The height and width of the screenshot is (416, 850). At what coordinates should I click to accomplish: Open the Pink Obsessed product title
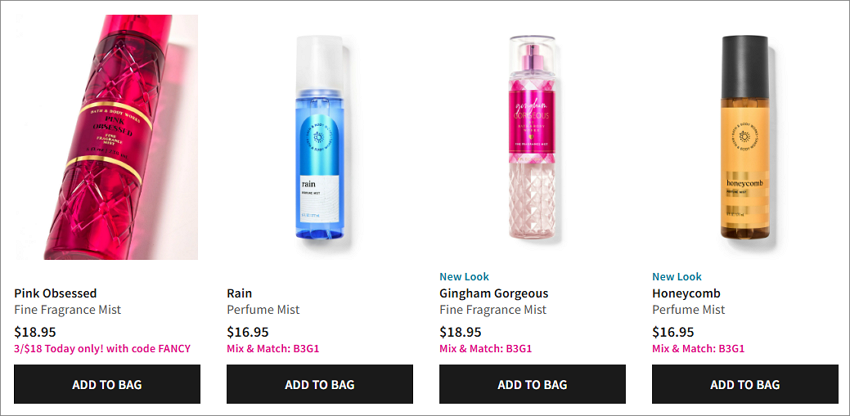55,293
